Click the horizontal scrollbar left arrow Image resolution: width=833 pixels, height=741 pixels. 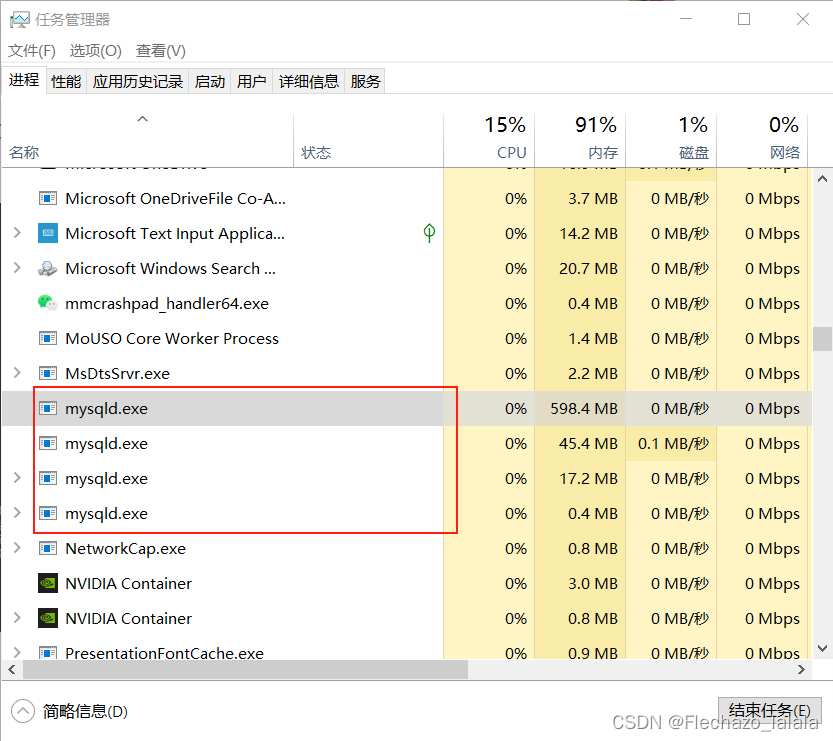click(12, 670)
